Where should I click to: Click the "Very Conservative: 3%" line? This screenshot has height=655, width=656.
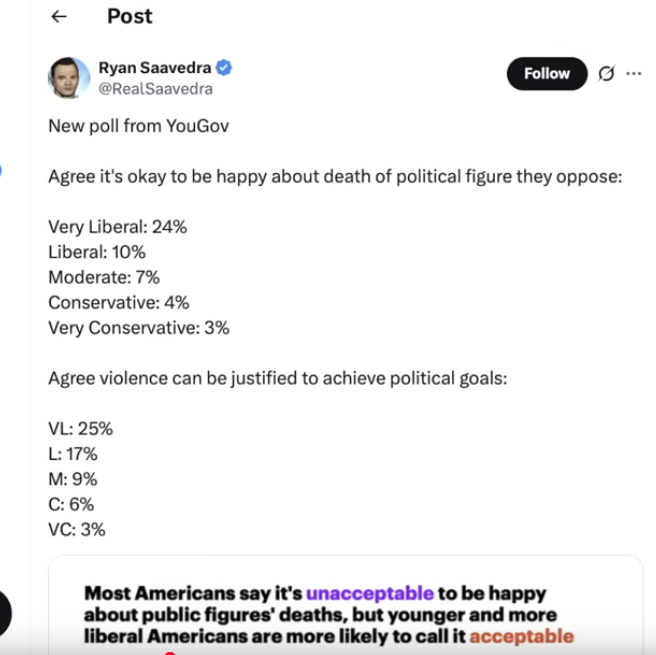coord(138,327)
